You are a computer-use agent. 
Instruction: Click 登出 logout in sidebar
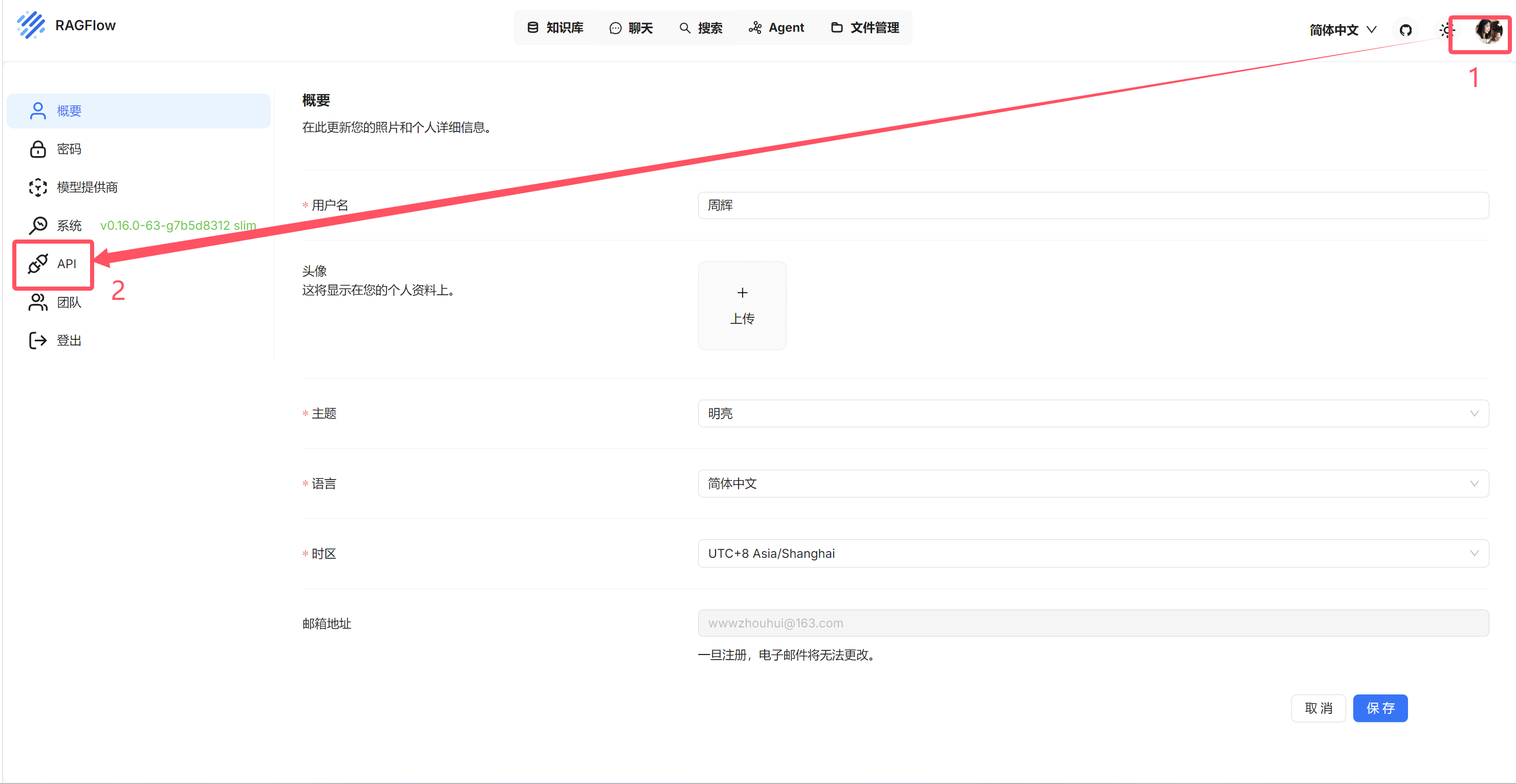point(68,341)
